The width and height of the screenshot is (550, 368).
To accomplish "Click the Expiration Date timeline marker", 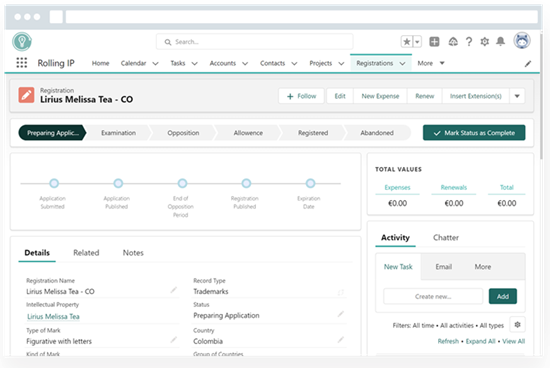I will click(x=310, y=183).
